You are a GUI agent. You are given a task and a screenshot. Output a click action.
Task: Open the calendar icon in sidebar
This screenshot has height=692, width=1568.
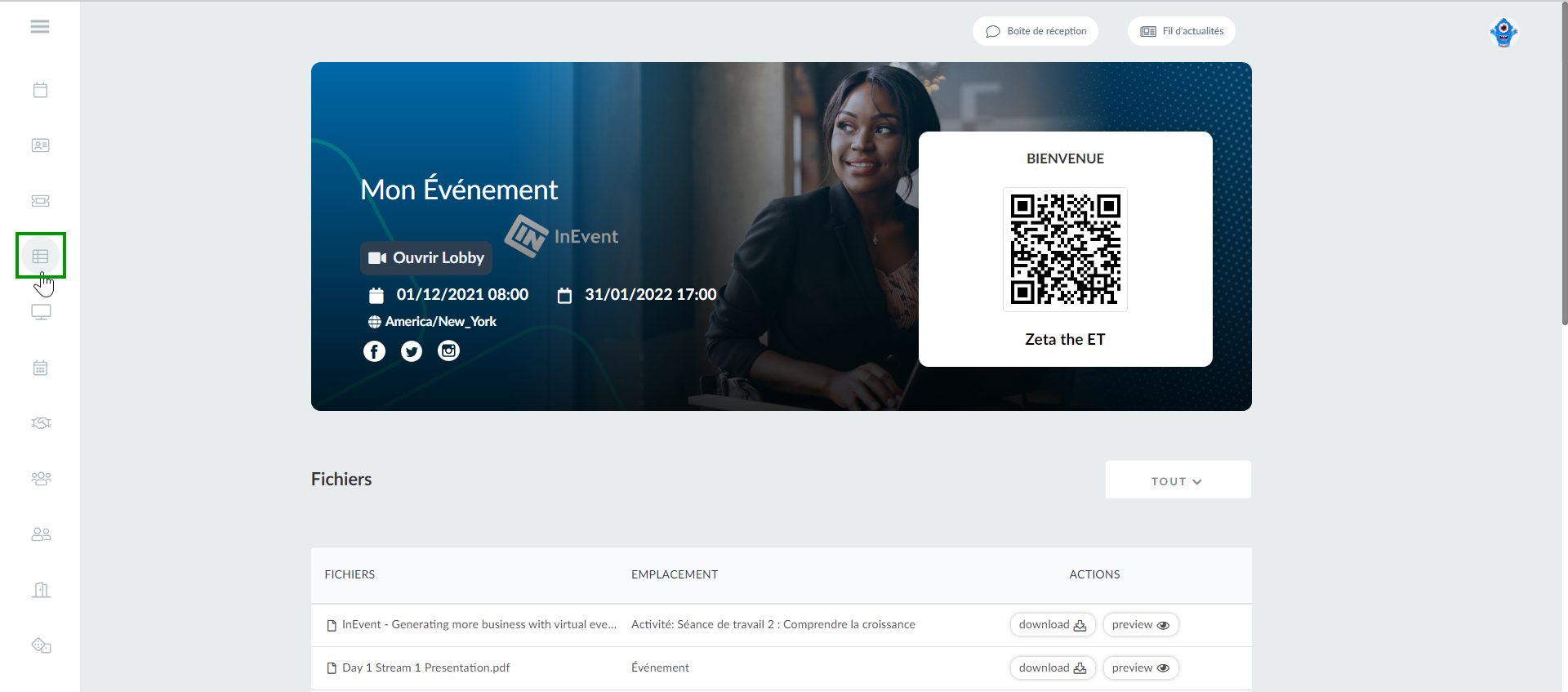[40, 90]
